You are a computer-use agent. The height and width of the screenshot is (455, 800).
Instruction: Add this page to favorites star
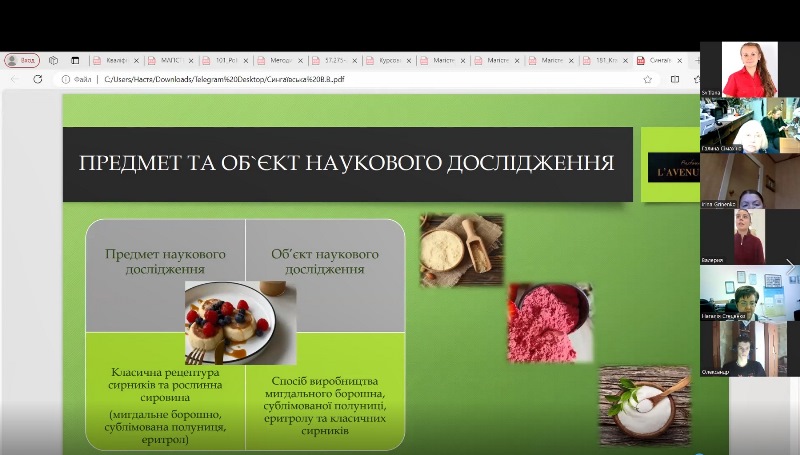coord(648,80)
